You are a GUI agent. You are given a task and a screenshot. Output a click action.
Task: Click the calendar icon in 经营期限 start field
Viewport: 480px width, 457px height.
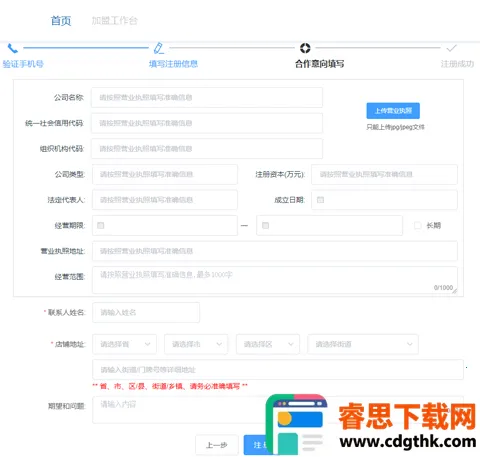tap(100, 225)
